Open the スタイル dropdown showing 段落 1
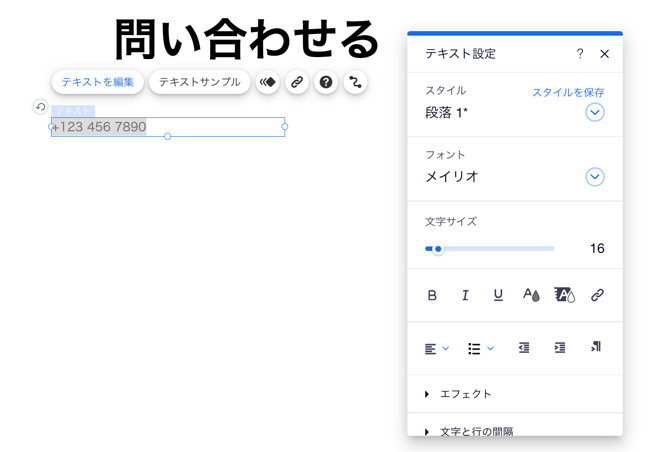The height and width of the screenshot is (452, 660). pyautogui.click(x=594, y=112)
